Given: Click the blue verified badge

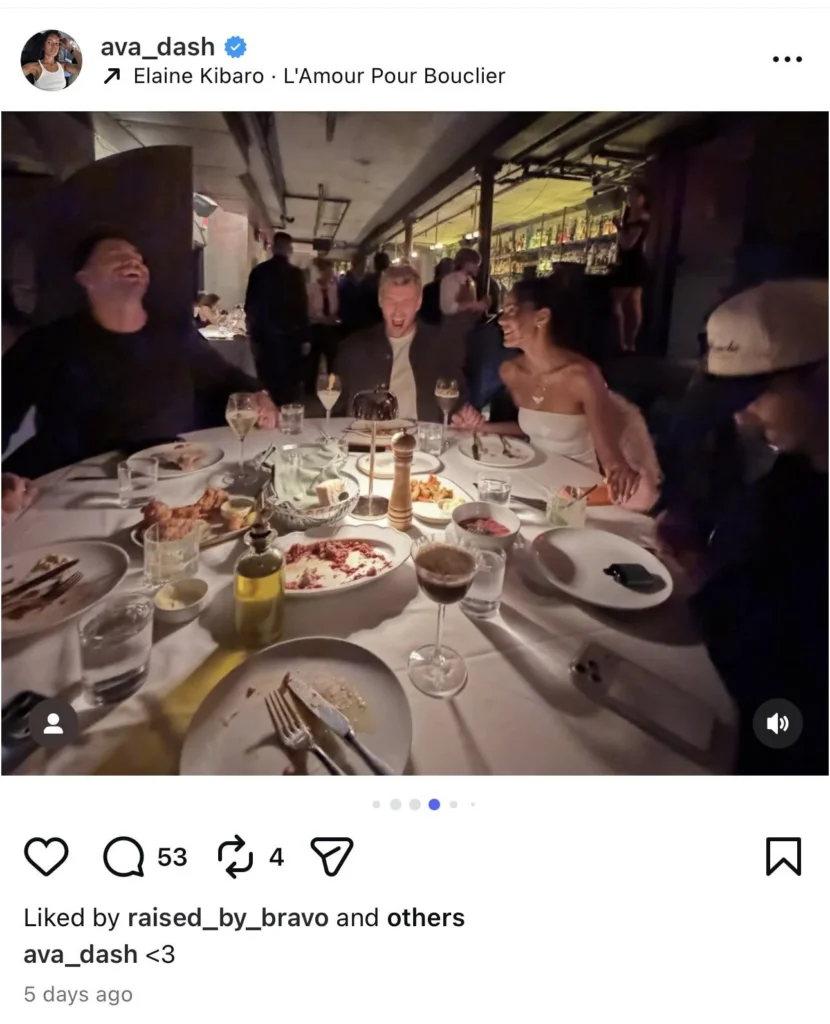Looking at the screenshot, I should [235, 47].
